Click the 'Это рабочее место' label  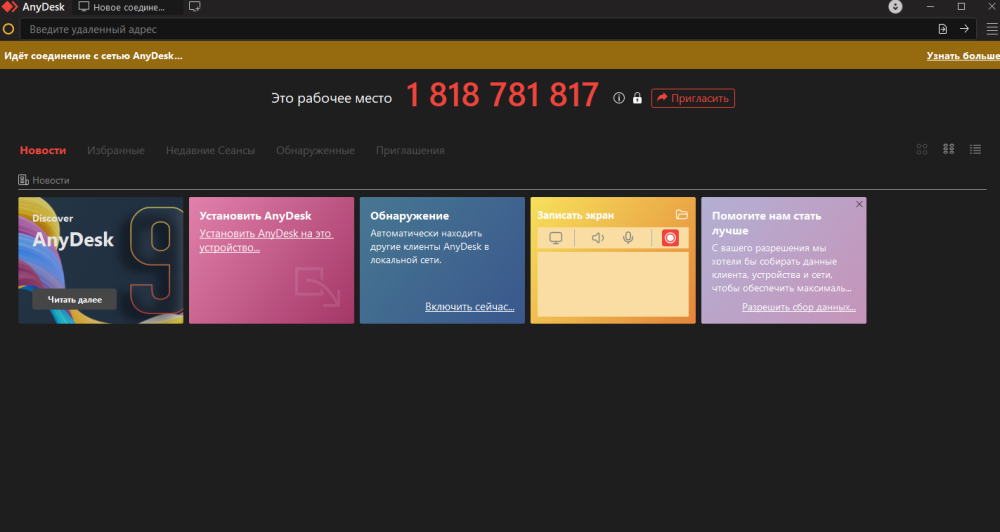[332, 98]
